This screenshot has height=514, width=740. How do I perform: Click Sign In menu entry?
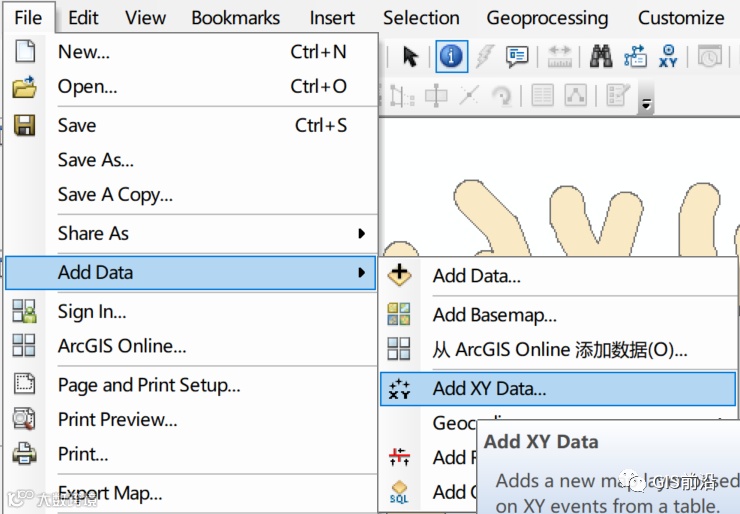[x=92, y=311]
